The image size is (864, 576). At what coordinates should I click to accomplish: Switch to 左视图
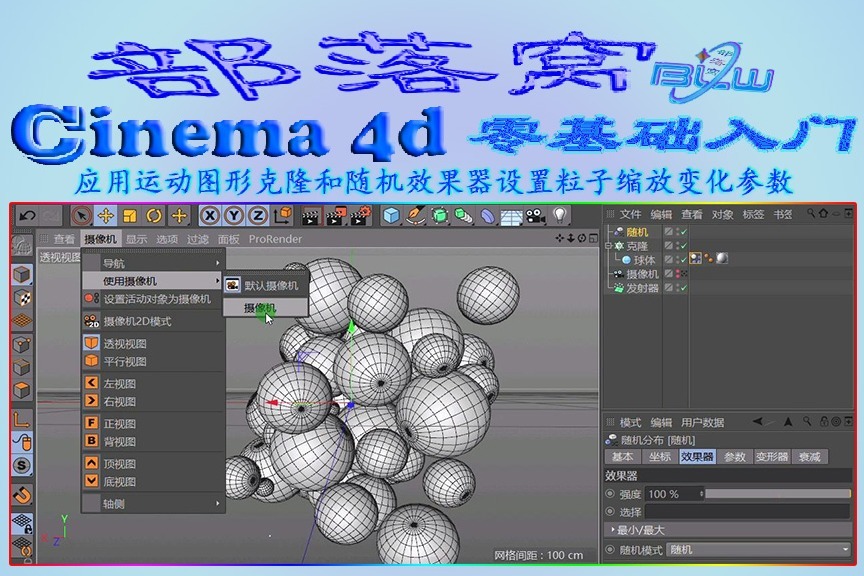(154, 383)
